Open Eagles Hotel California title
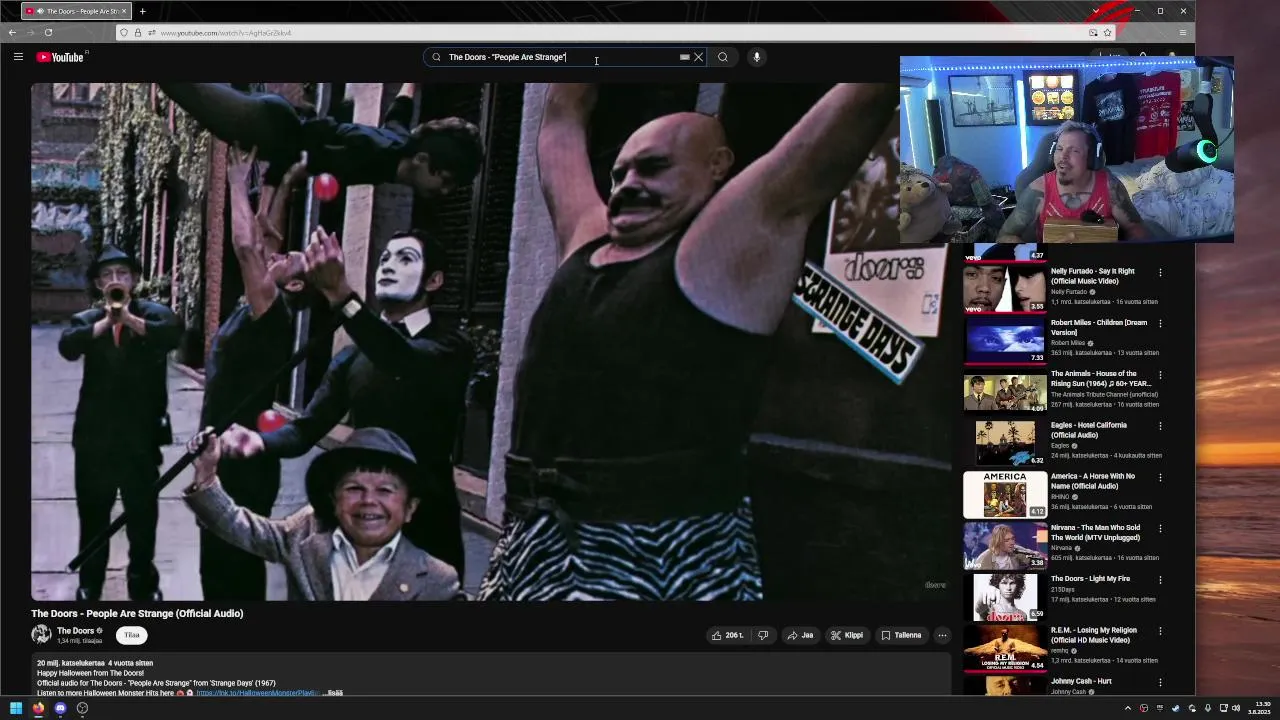This screenshot has height=720, width=1280. pos(1088,430)
